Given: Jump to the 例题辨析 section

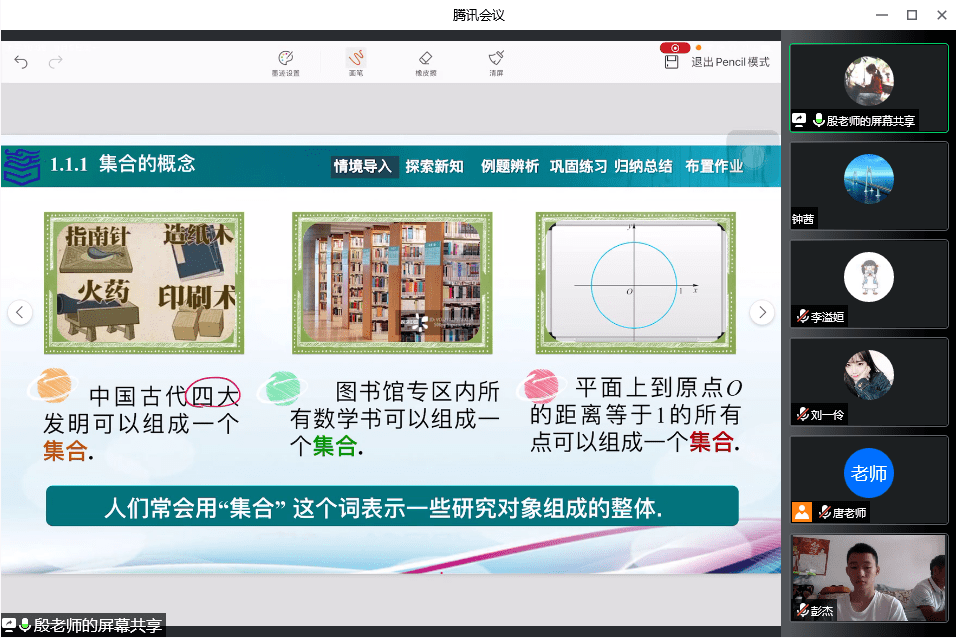Looking at the screenshot, I should [509, 167].
